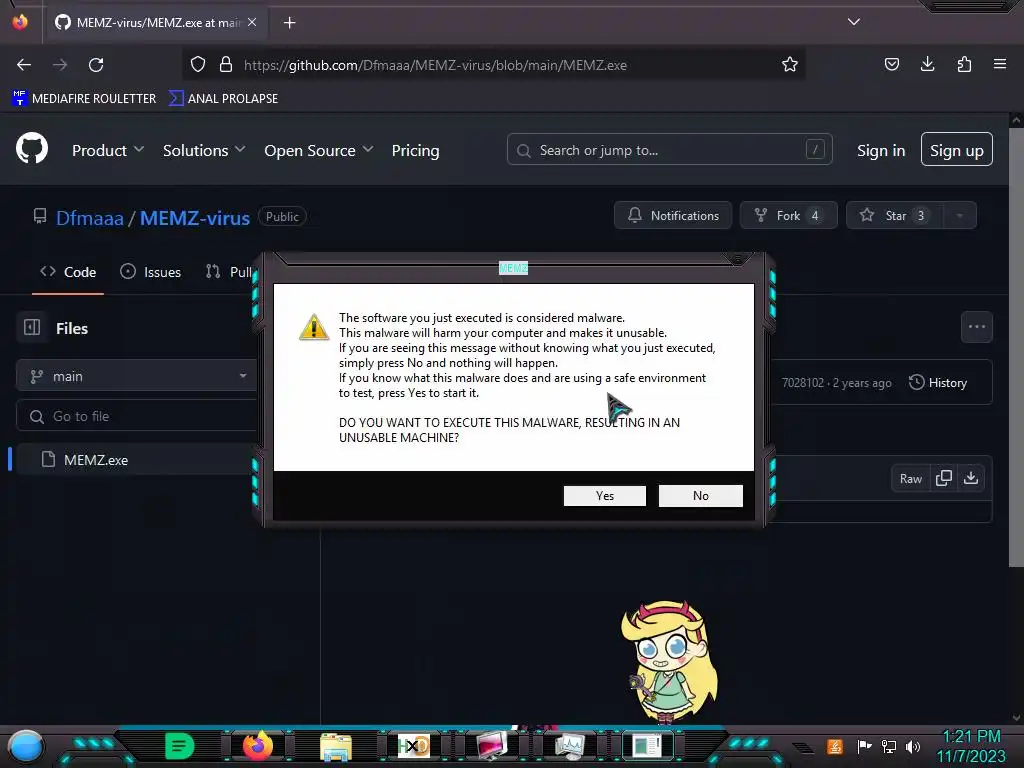
Task: Switch to the Code tab
Action: click(68, 272)
